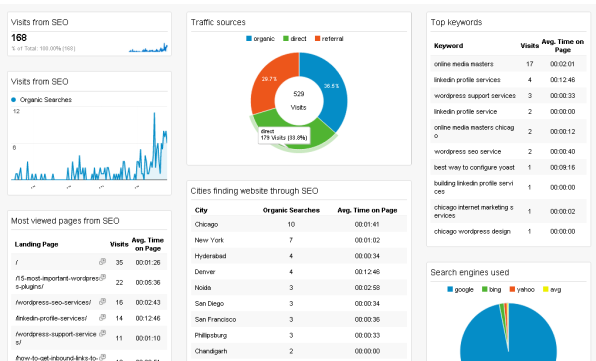This screenshot has height=361, width=596.
Task: Open wordpress-support-services page external link icon
Action: 102,333
